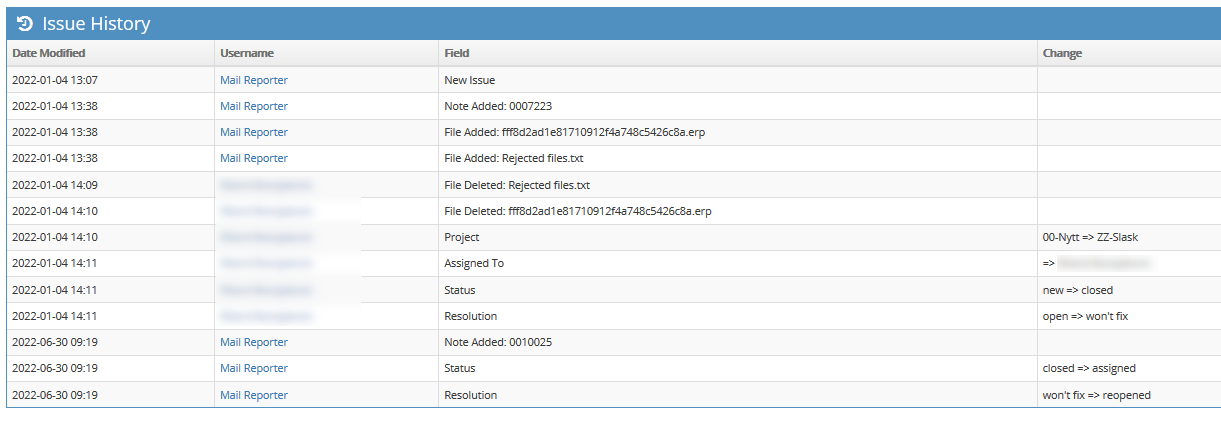The width and height of the screenshot is (1221, 429).
Task: Click the Issue History clock icon
Action: (x=26, y=24)
